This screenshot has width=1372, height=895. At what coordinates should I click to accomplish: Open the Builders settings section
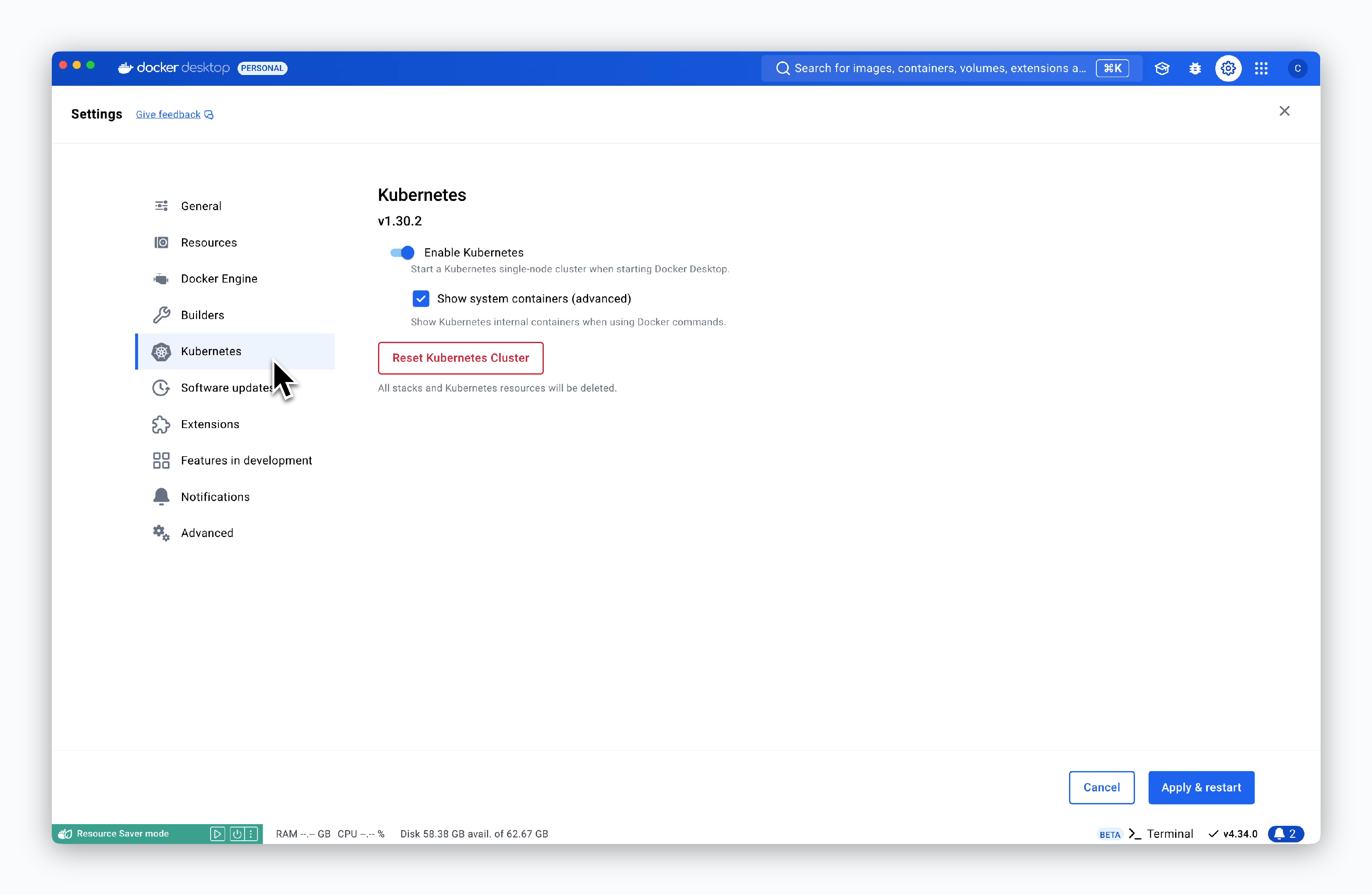235,315
